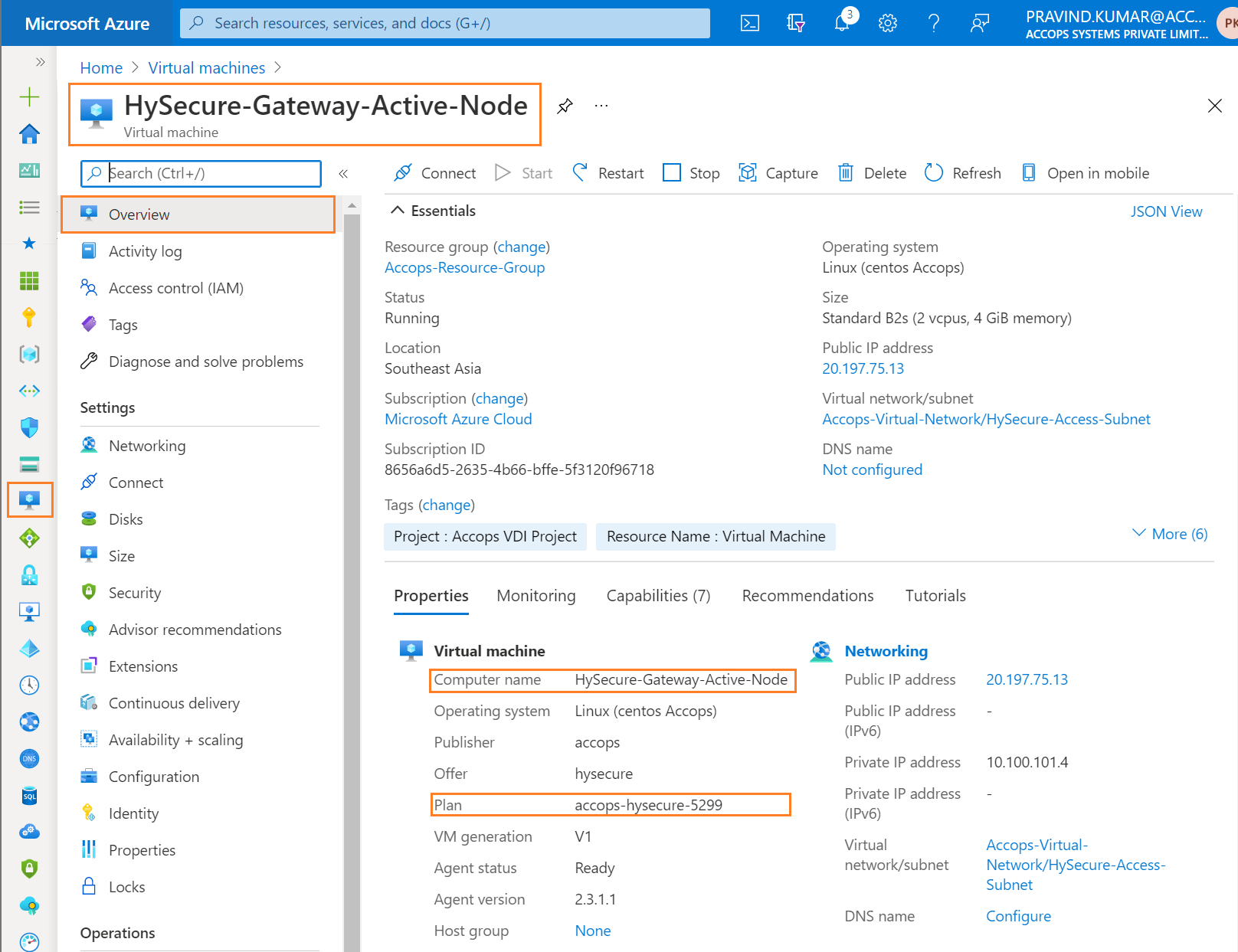Open Monitoring tab
The width and height of the screenshot is (1238, 952).
536,596
